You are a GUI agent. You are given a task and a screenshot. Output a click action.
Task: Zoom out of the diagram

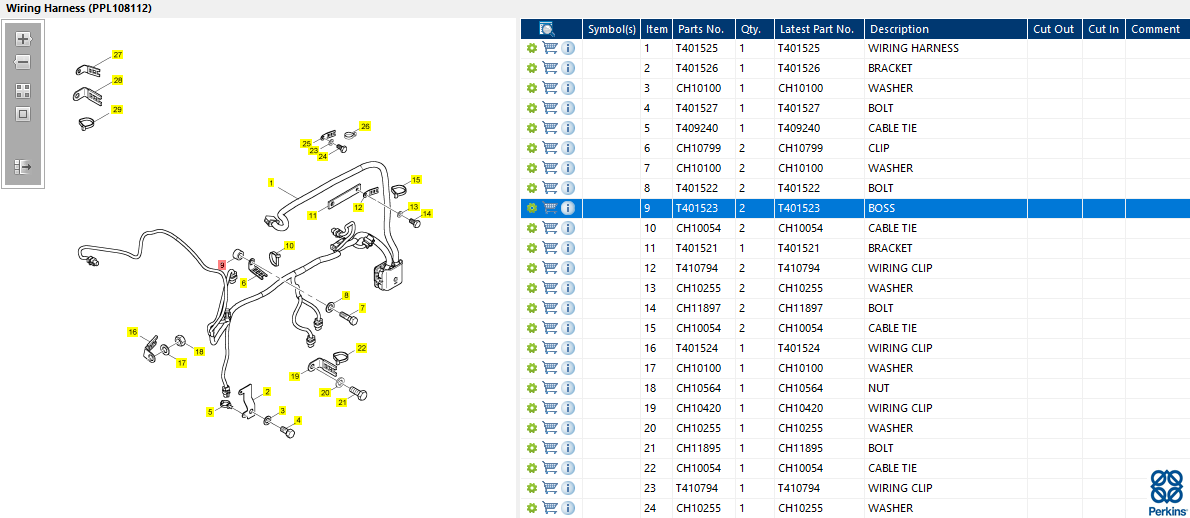coord(23,62)
